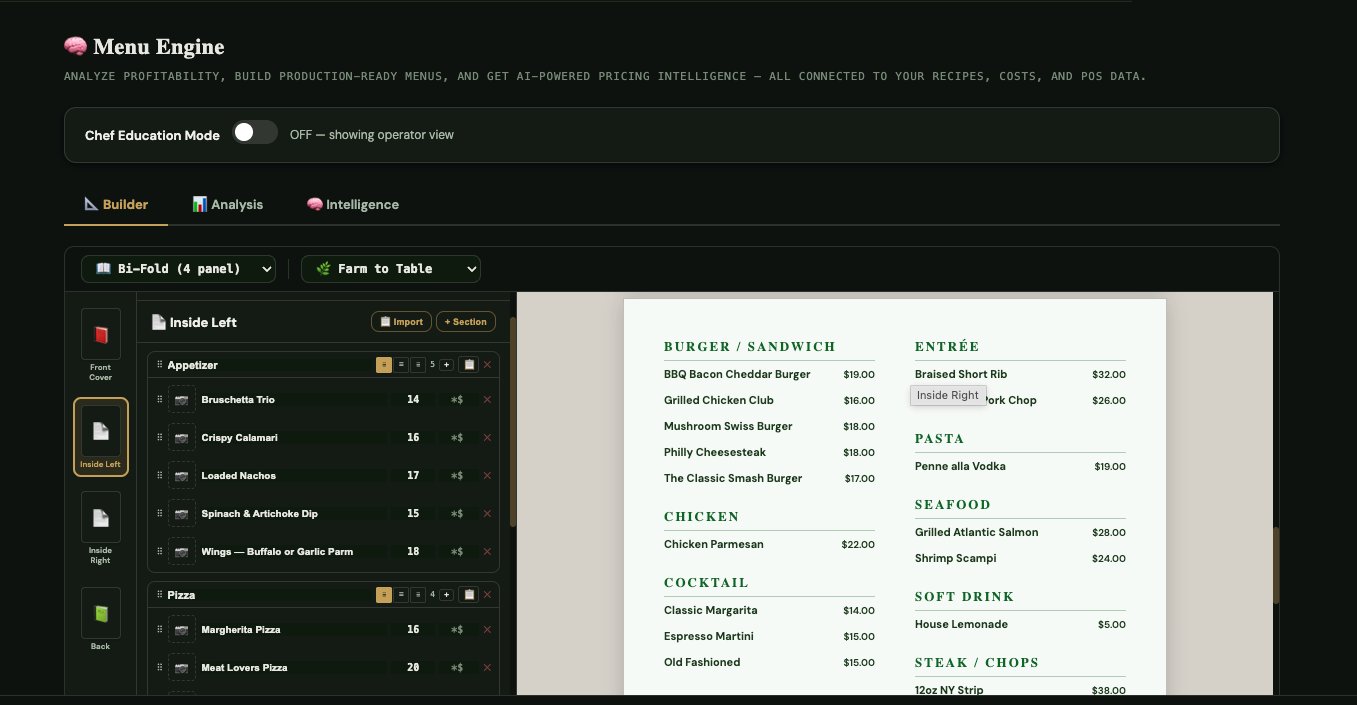
Task: Click the Margherita Pizza name field
Action: [293, 630]
